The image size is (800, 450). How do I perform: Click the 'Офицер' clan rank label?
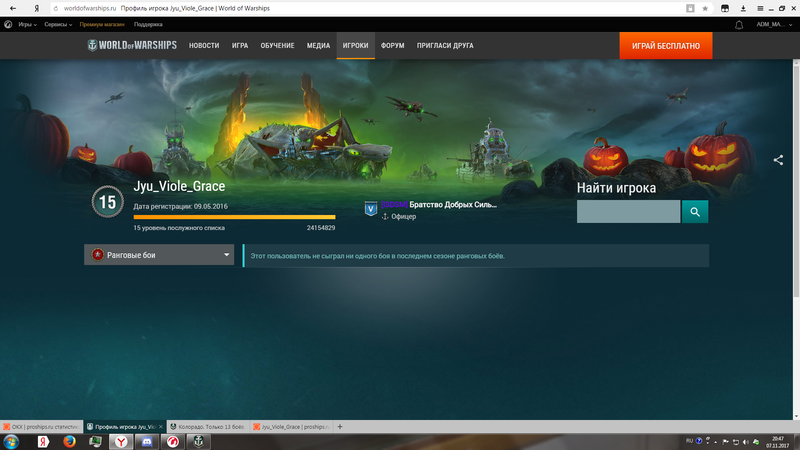[404, 217]
